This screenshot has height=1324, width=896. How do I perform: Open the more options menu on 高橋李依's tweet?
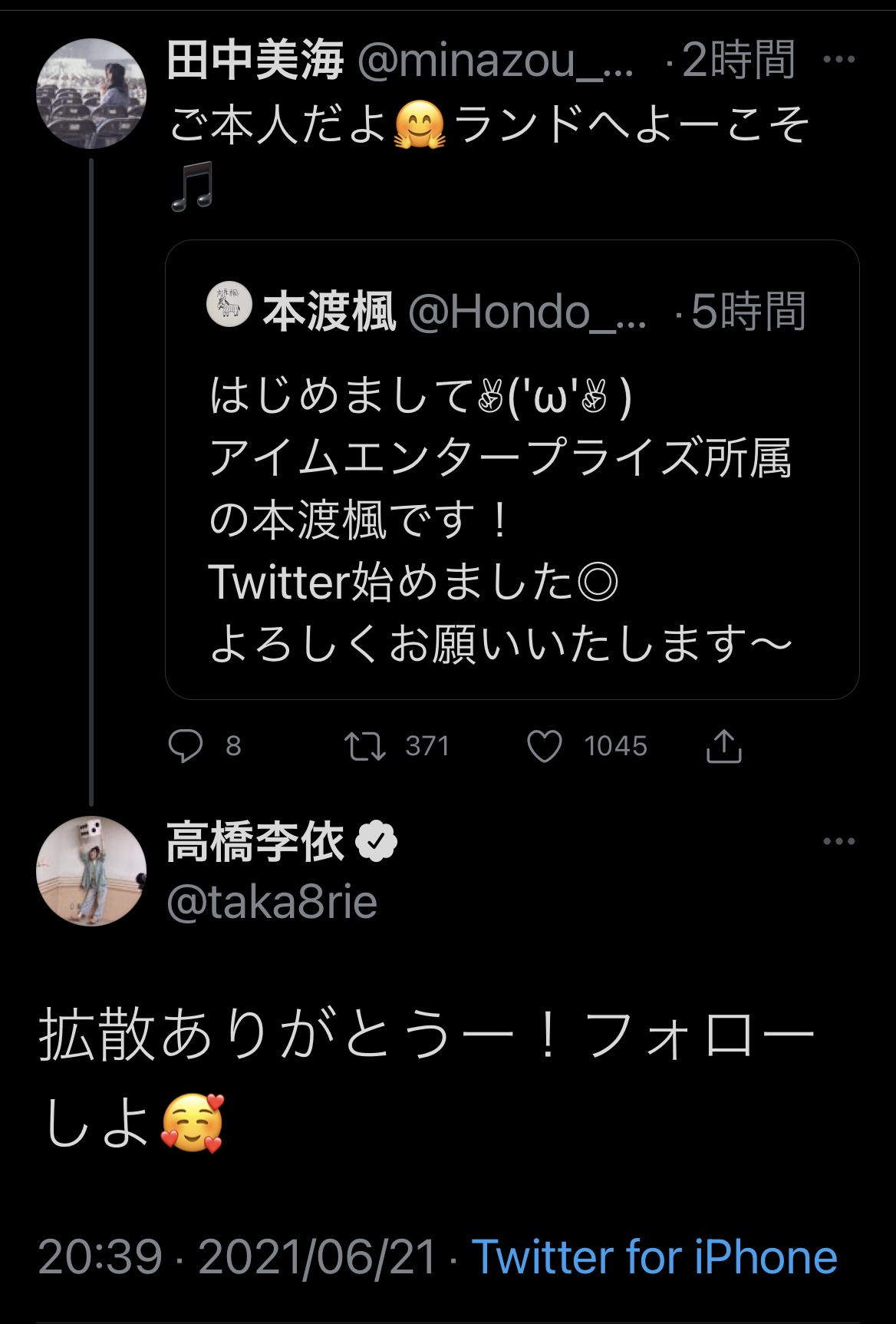(x=838, y=842)
